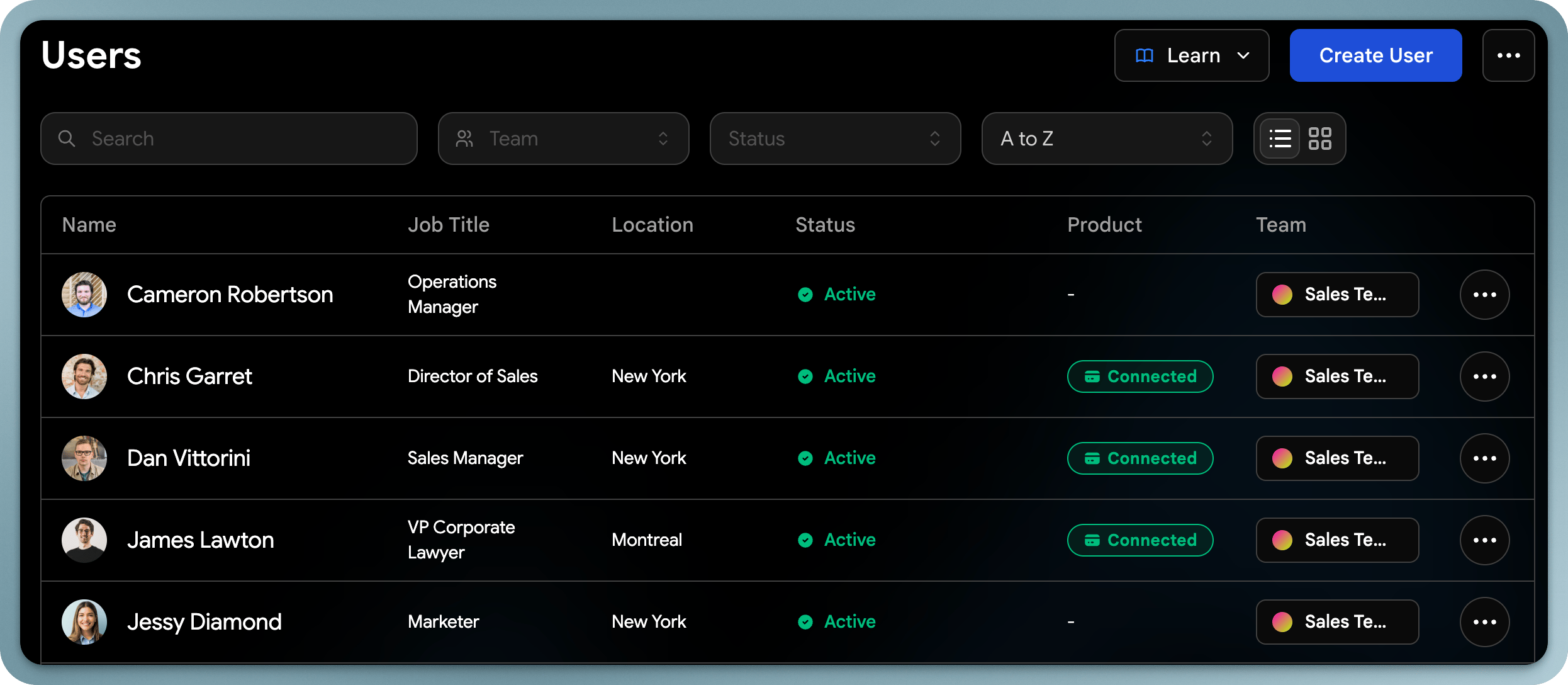Click the VP Corporate Lawyer job title
Viewport: 1568px width, 685px height.
[461, 540]
